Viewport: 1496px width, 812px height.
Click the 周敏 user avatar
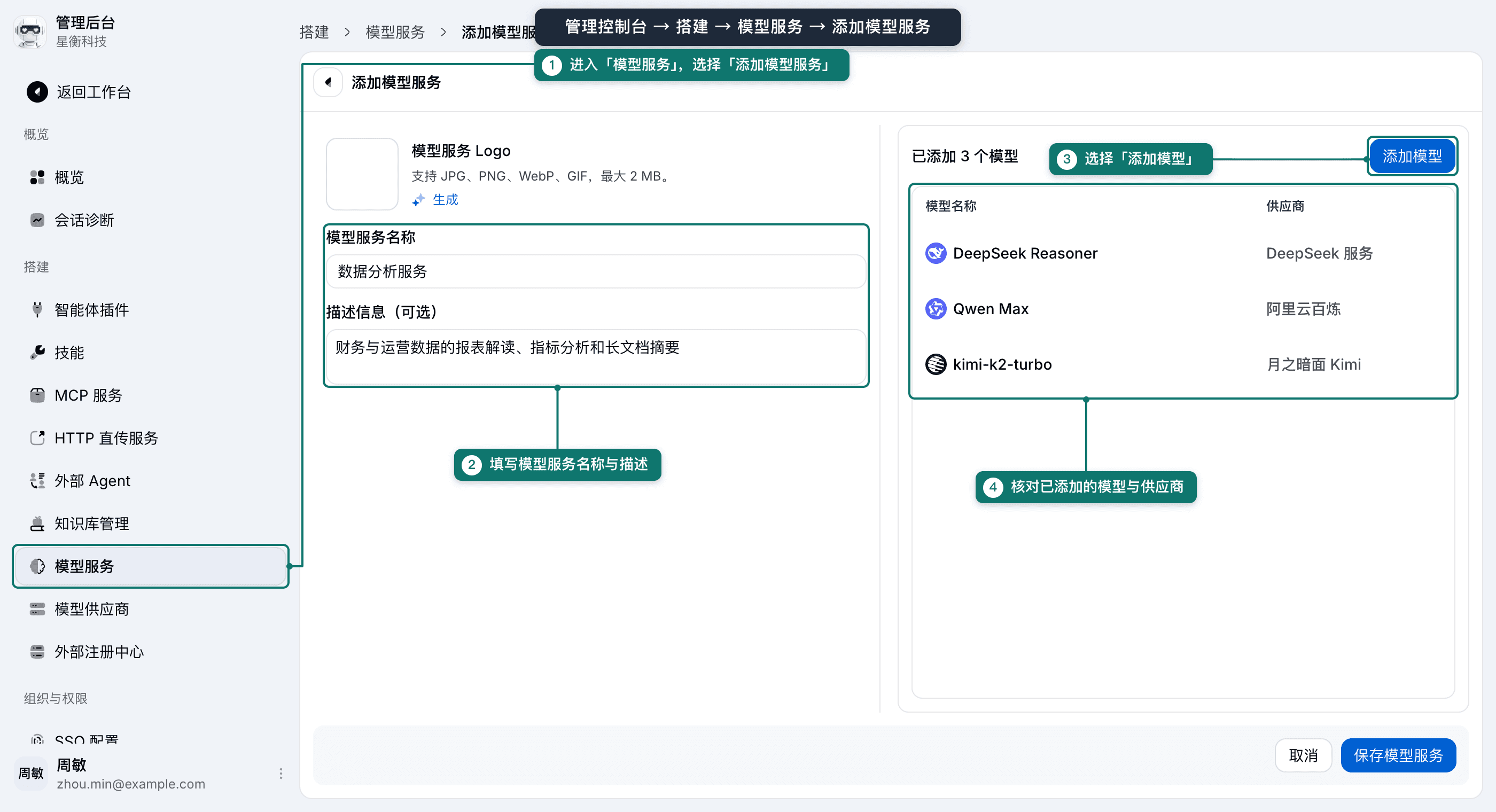tap(31, 774)
